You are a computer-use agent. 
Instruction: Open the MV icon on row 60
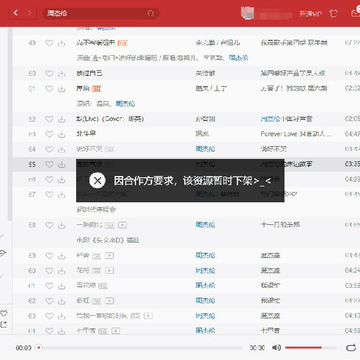[x=109, y=271]
